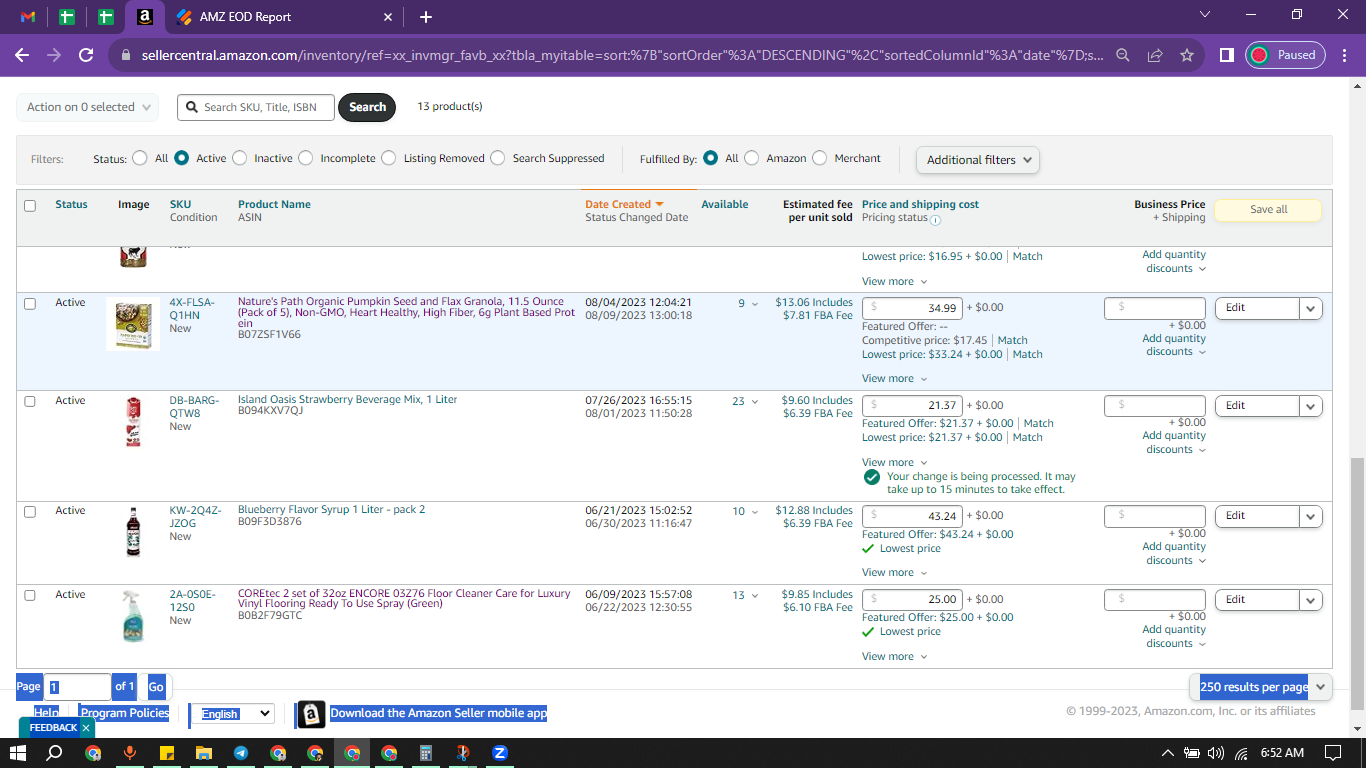Bookmark this page with the star
The height and width of the screenshot is (768, 1366).
(1187, 56)
